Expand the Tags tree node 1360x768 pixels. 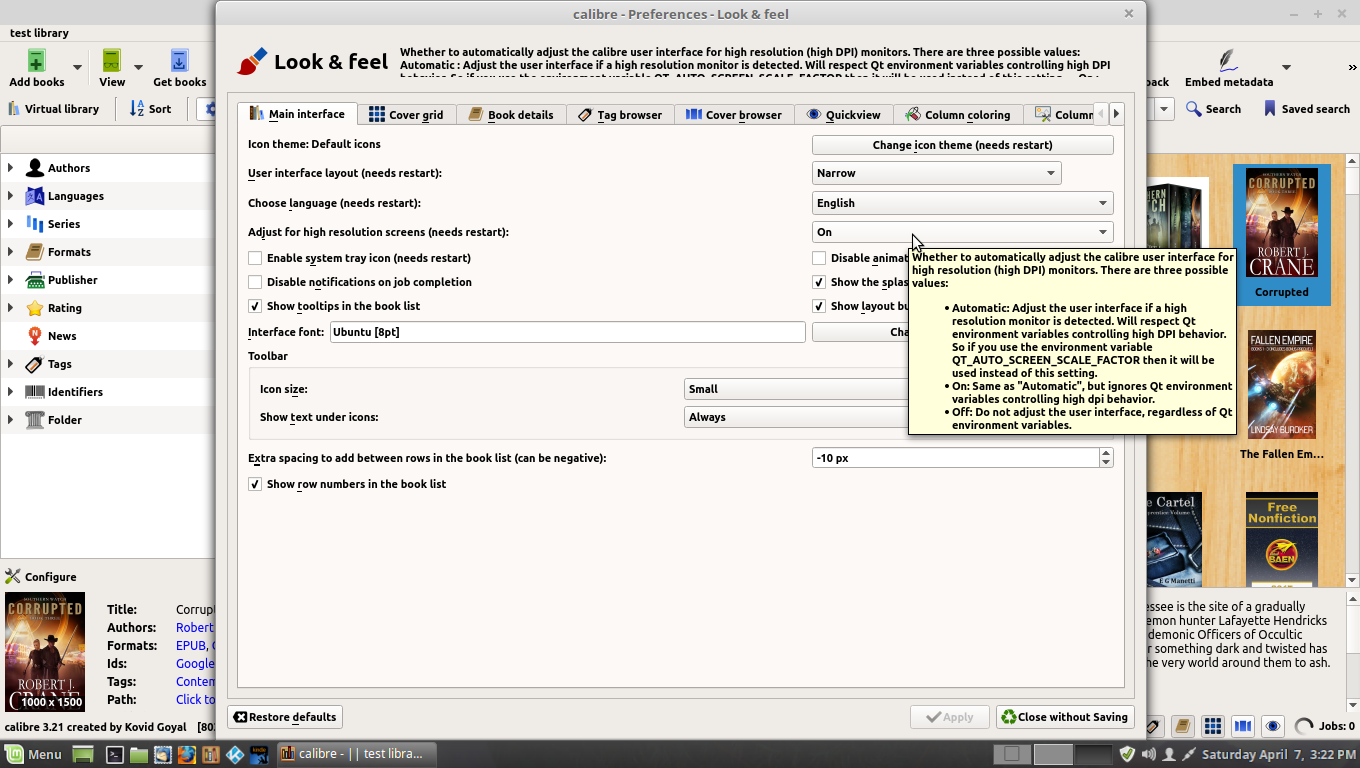[10, 364]
